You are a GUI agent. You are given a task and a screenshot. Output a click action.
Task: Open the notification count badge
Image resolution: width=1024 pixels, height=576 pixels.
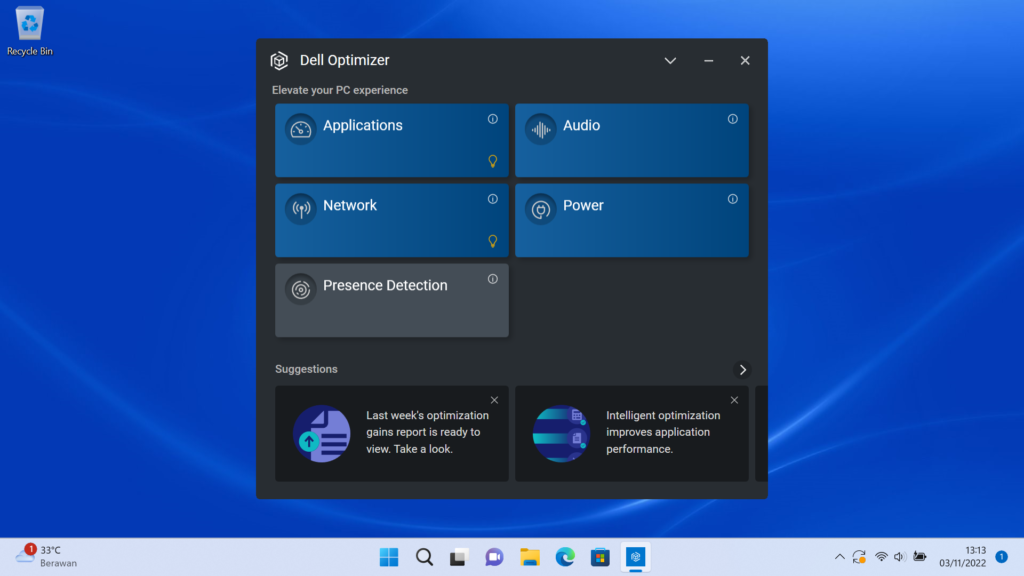coord(1001,557)
